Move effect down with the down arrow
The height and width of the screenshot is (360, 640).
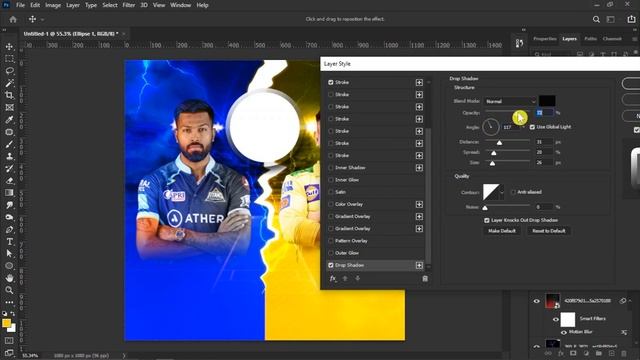[358, 278]
